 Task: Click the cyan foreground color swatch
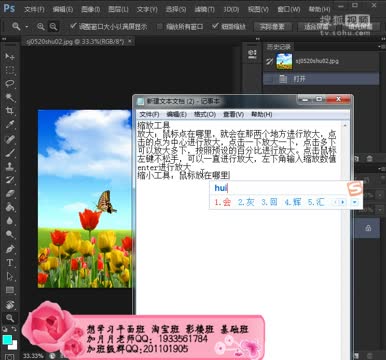click(x=7, y=339)
